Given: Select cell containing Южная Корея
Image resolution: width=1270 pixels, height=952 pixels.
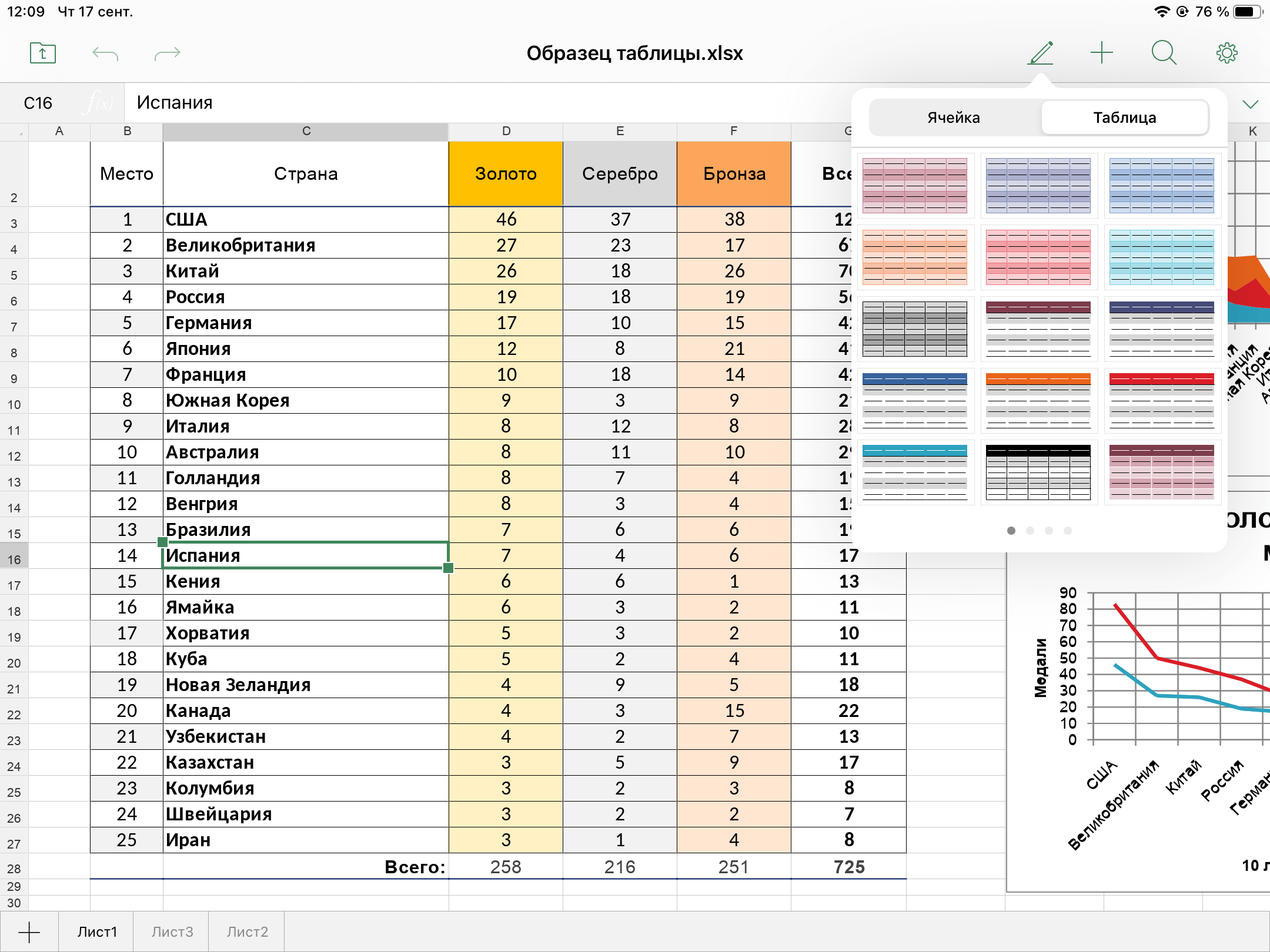Looking at the screenshot, I should coord(306,401).
